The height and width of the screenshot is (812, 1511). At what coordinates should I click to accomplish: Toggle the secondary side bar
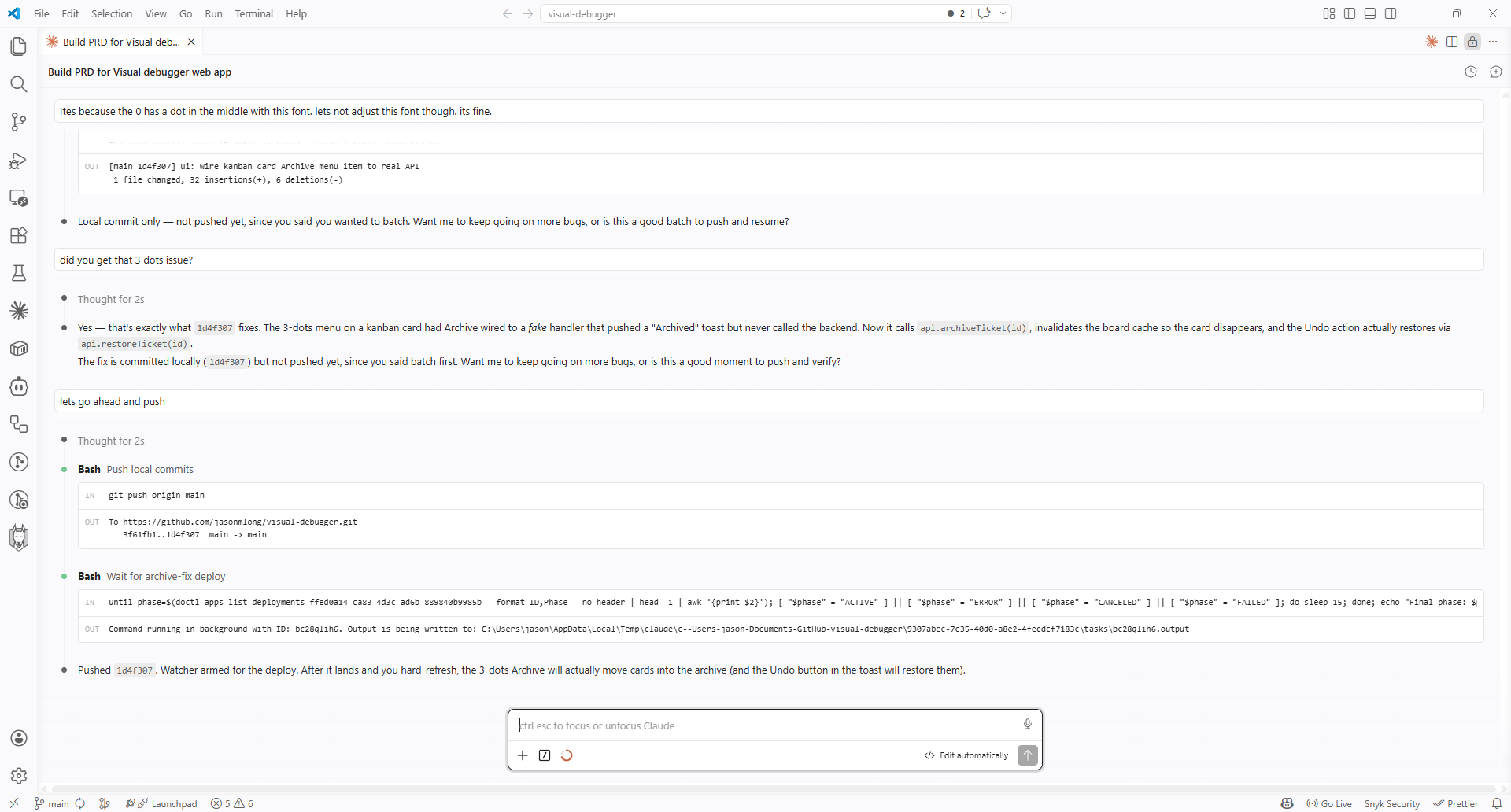coord(1391,13)
